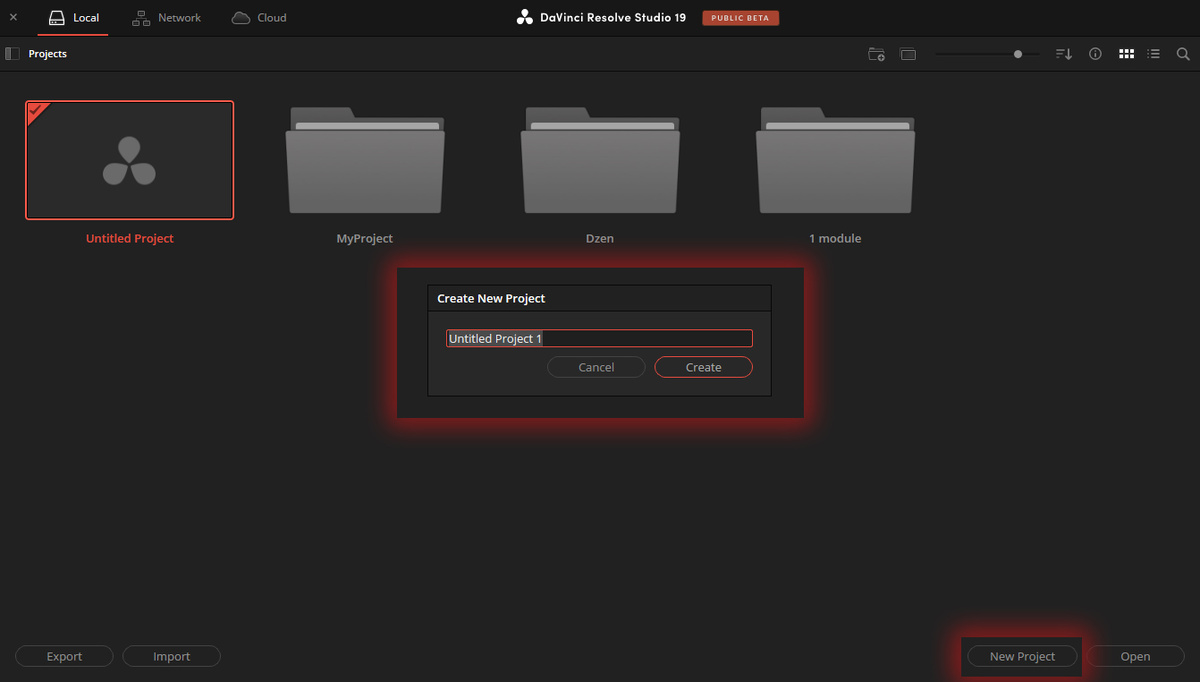The width and height of the screenshot is (1200, 682).
Task: Open the MyProject folder
Action: tap(365, 160)
